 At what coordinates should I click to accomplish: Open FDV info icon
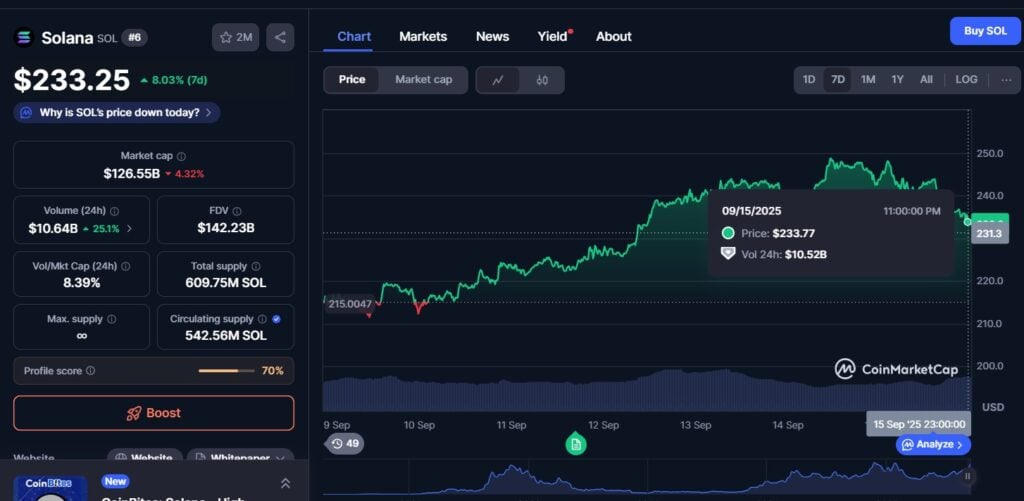236,211
